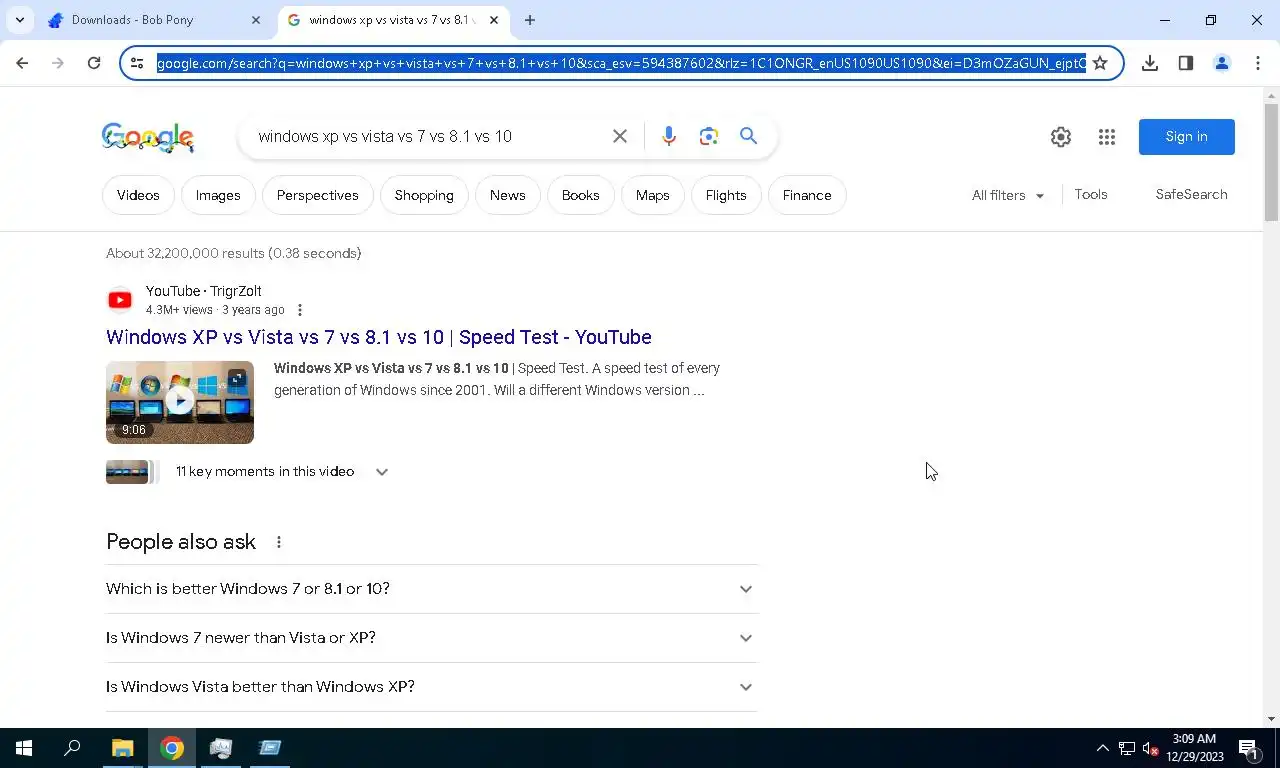Viewport: 1280px width, 768px height.
Task: Show hidden system tray icons
Action: coord(1102,748)
